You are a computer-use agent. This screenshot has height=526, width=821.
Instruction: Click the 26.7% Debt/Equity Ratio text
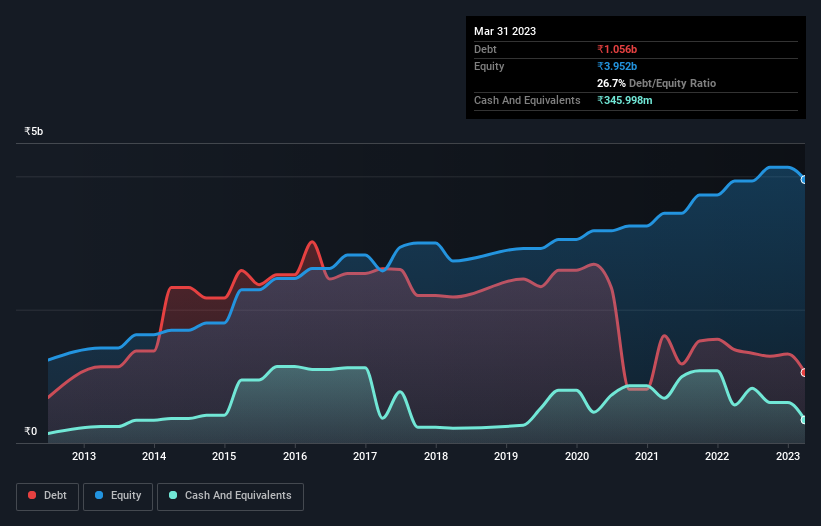[x=656, y=83]
